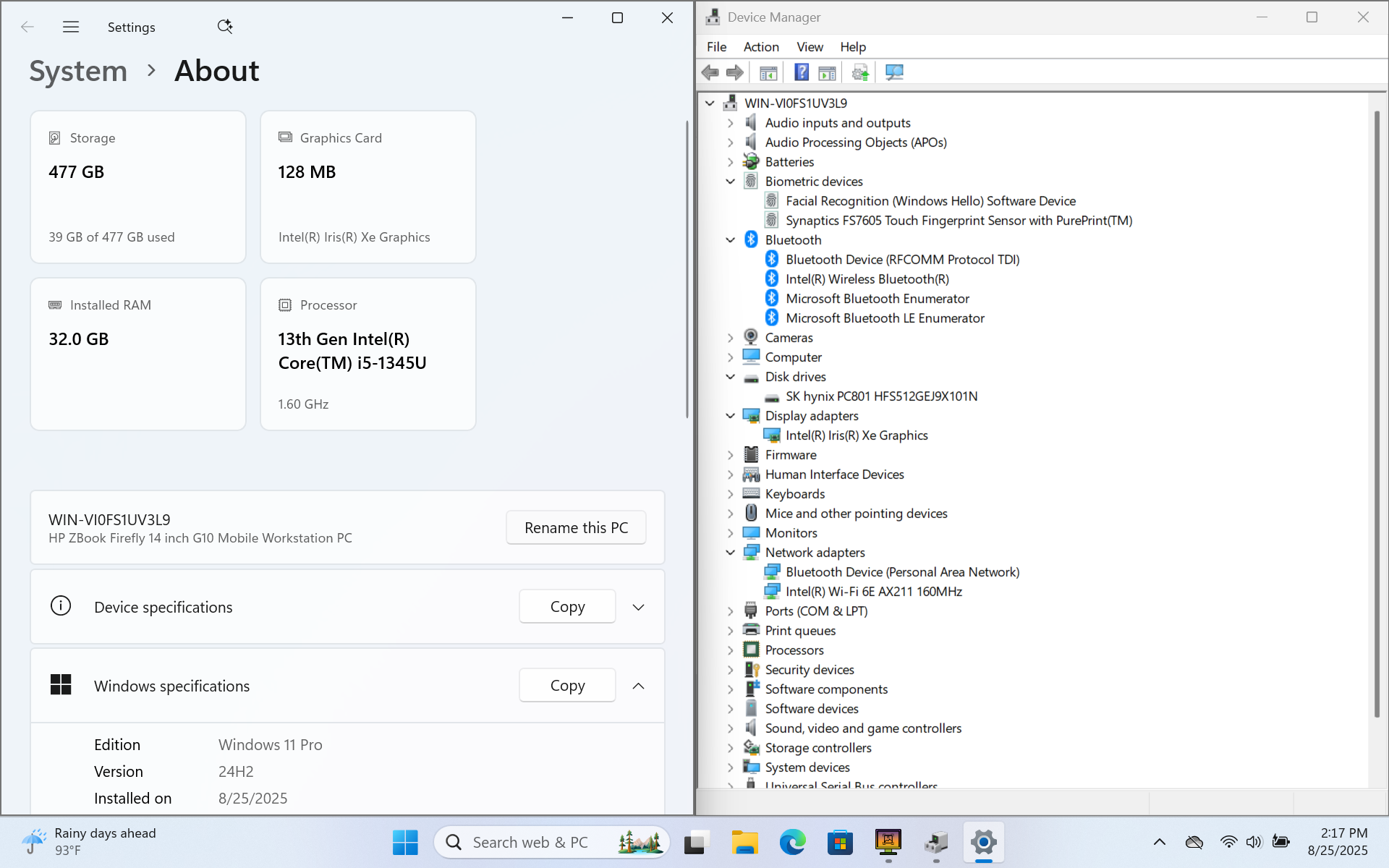Collapse the Disk drives node
1389x868 pixels.
(730, 377)
